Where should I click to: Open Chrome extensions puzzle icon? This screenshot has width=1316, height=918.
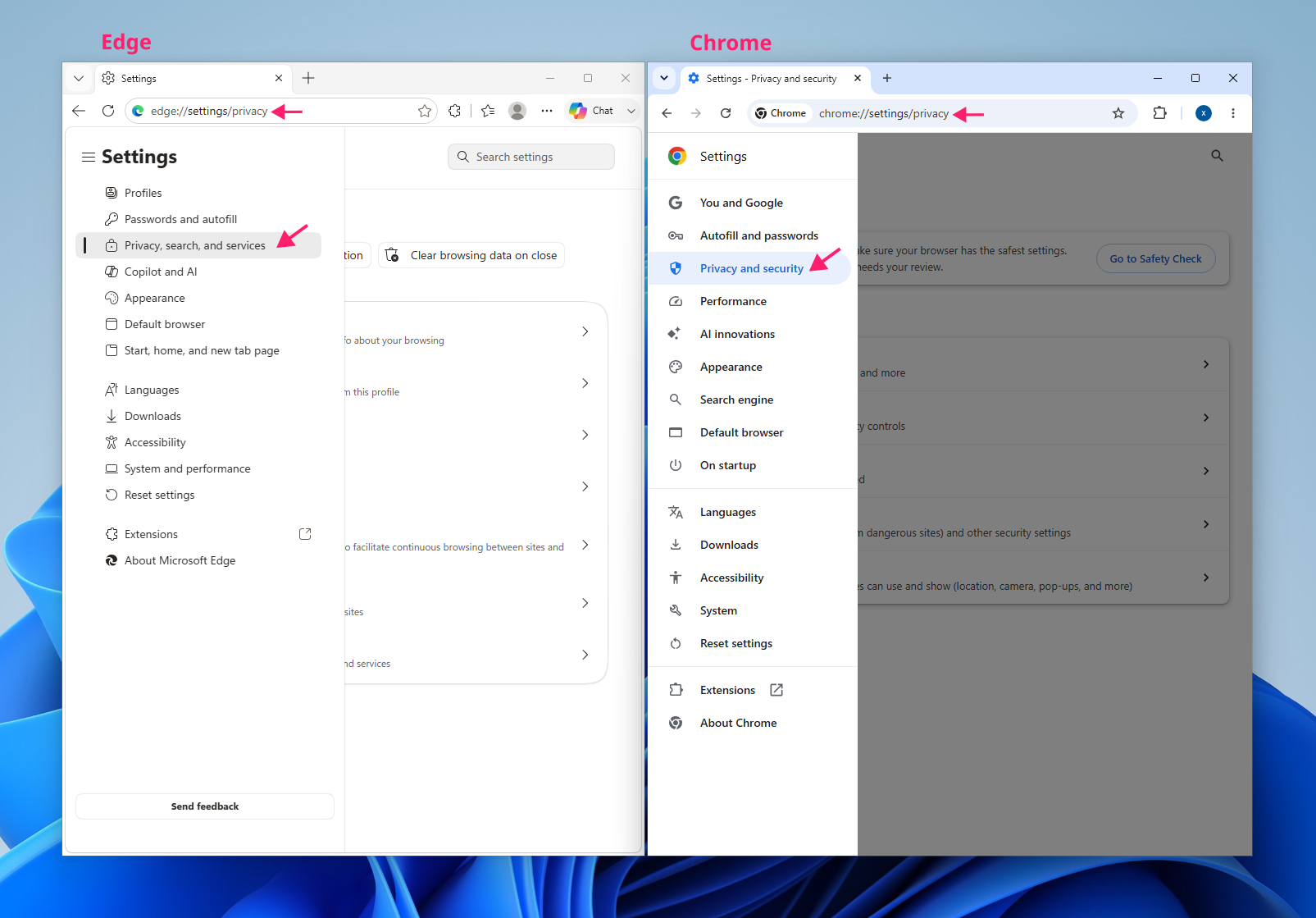pyautogui.click(x=1160, y=113)
